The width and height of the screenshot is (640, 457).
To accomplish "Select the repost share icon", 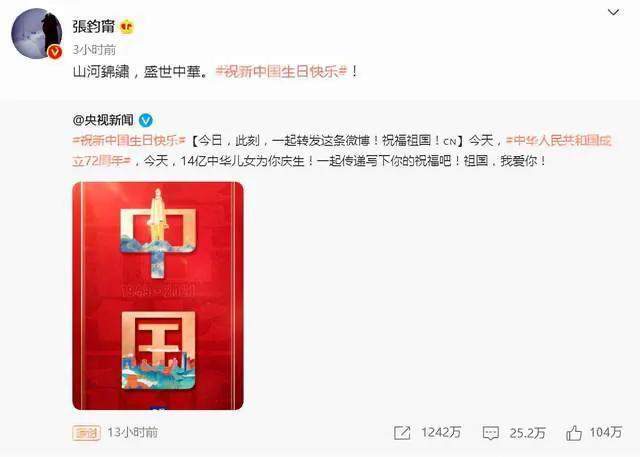I will 402,433.
